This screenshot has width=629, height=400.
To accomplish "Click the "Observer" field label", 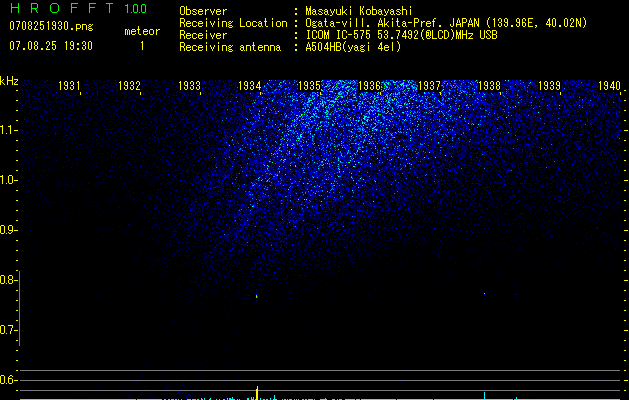I will (x=203, y=11).
